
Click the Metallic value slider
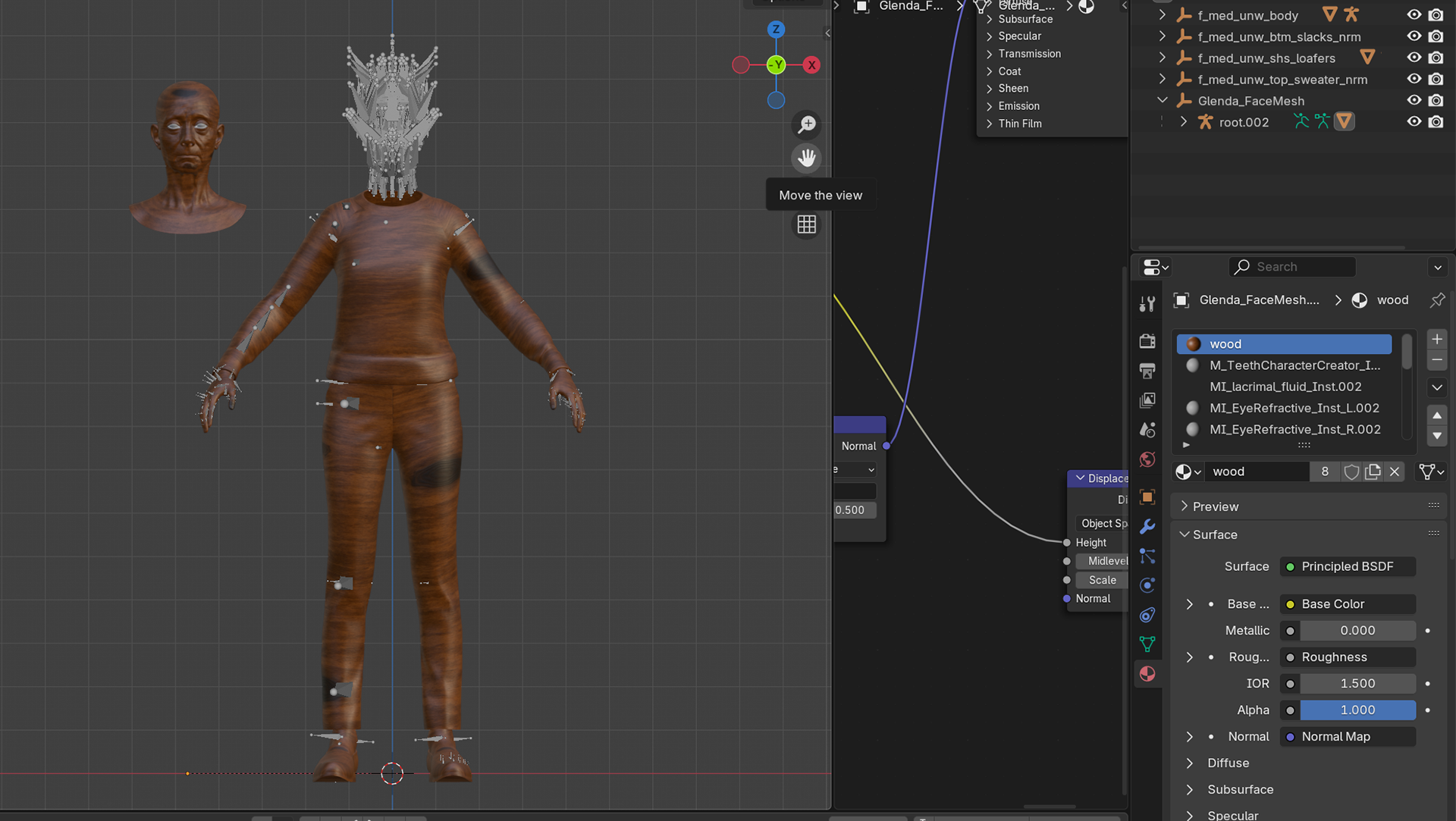[x=1357, y=631]
